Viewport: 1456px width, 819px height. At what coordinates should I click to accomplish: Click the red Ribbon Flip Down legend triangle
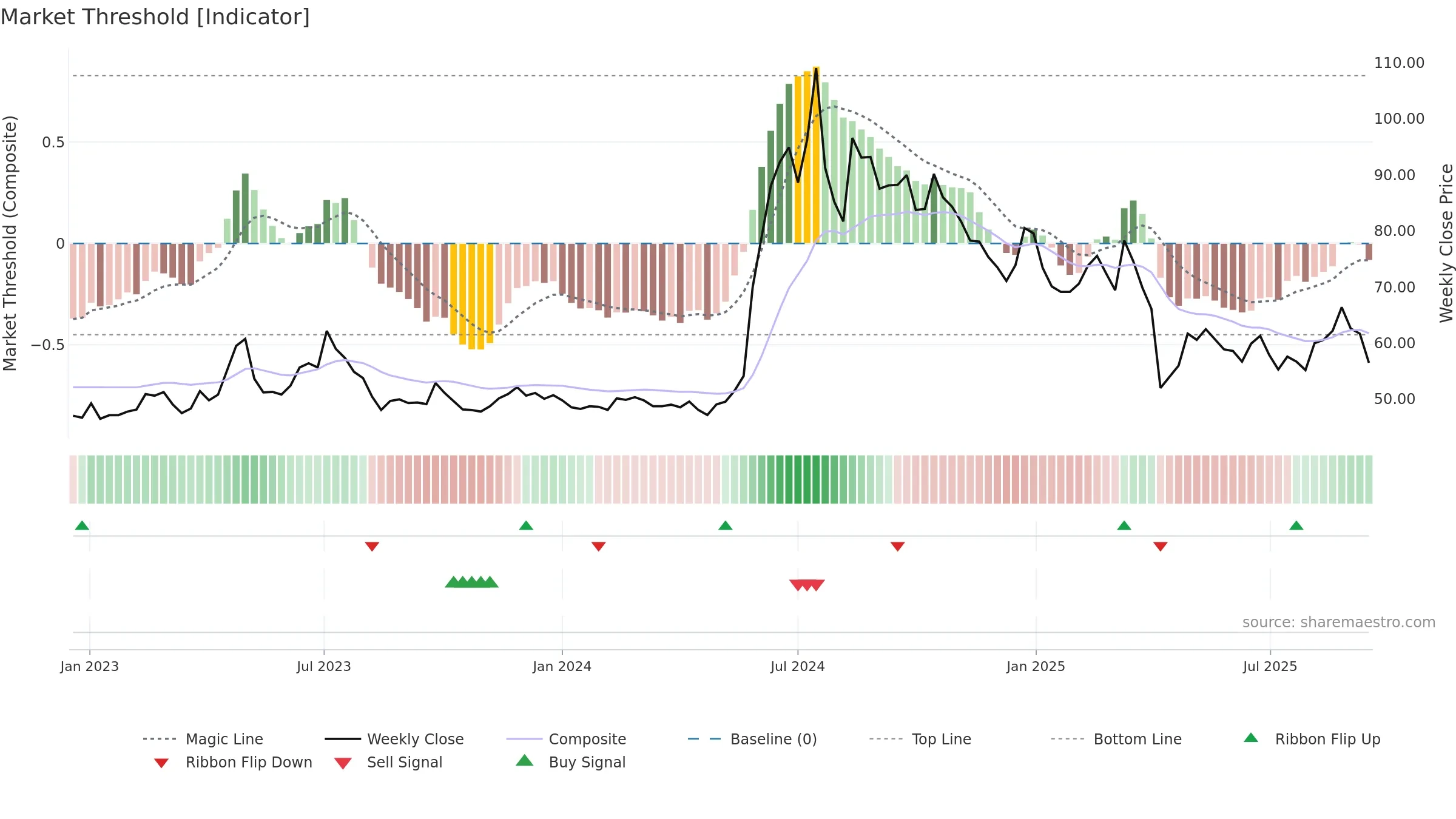point(161,763)
